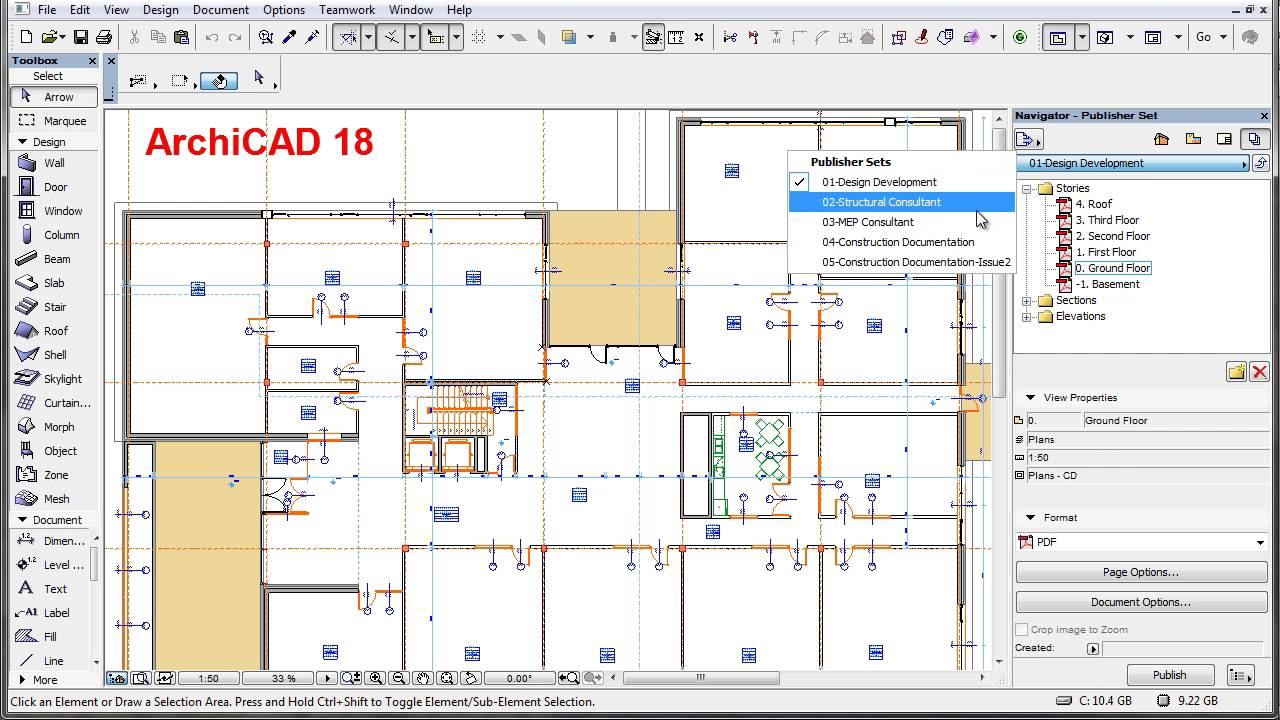Screen dimensions: 1280x720
Task: Collapse the Design toolbox group
Action: [22, 142]
